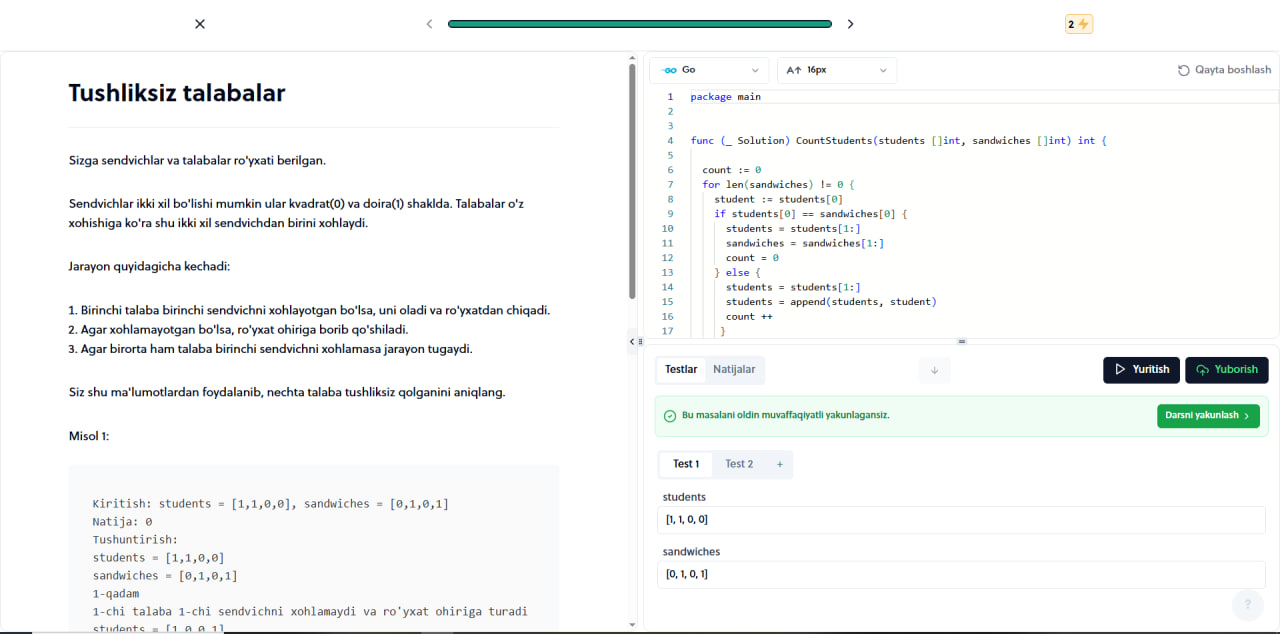The image size is (1280, 634).
Task: Select the Test 2 tab
Action: (x=739, y=464)
